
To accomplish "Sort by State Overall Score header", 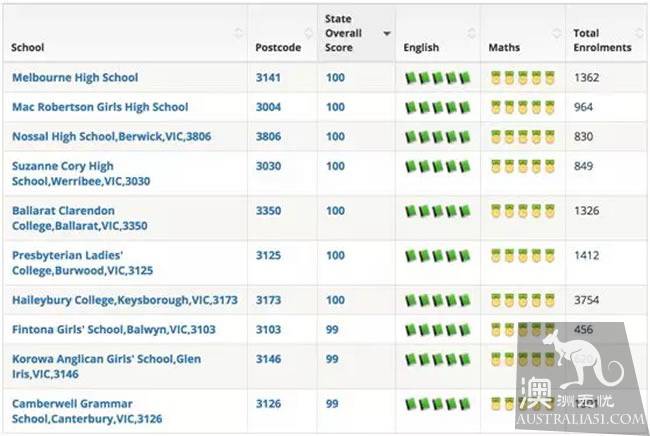I will [357, 33].
